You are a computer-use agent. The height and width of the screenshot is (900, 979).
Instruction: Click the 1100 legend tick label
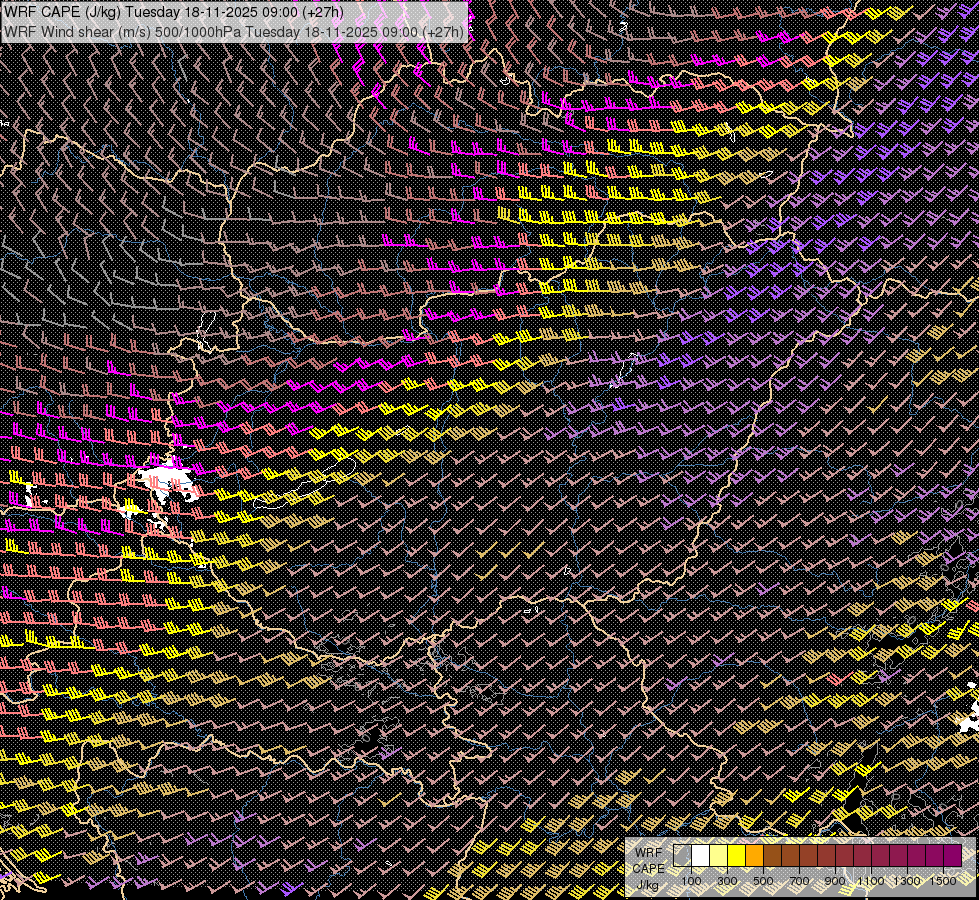tap(871, 881)
